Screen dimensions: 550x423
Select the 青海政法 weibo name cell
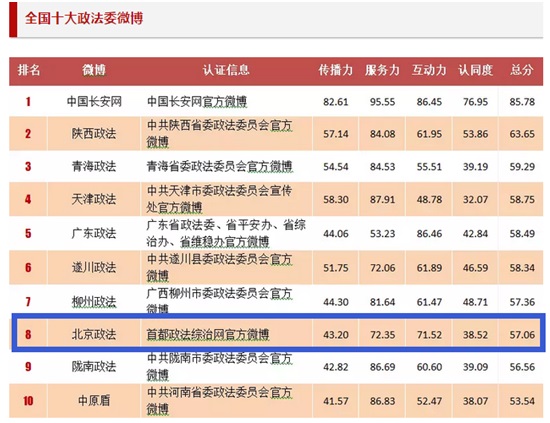click(x=94, y=166)
